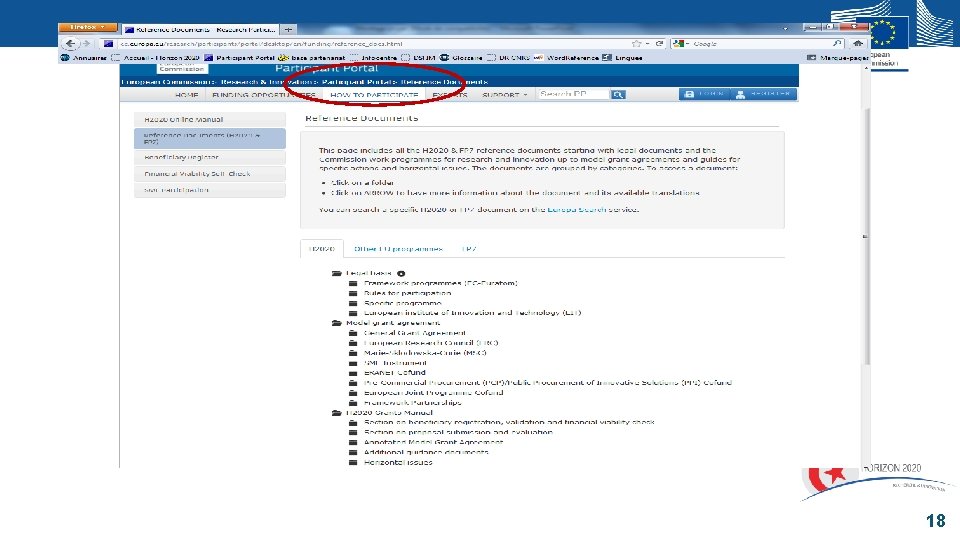Screen dimensions: 960x540
Task: Click Participant Portal in the breadcrumb
Action: coord(359,82)
